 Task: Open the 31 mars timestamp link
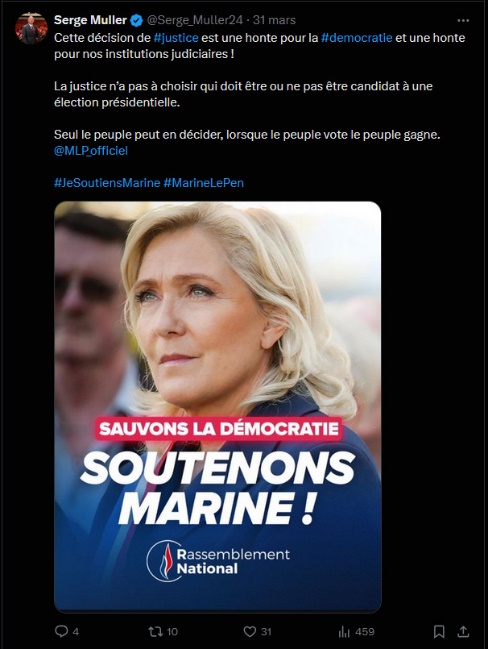[274, 20]
